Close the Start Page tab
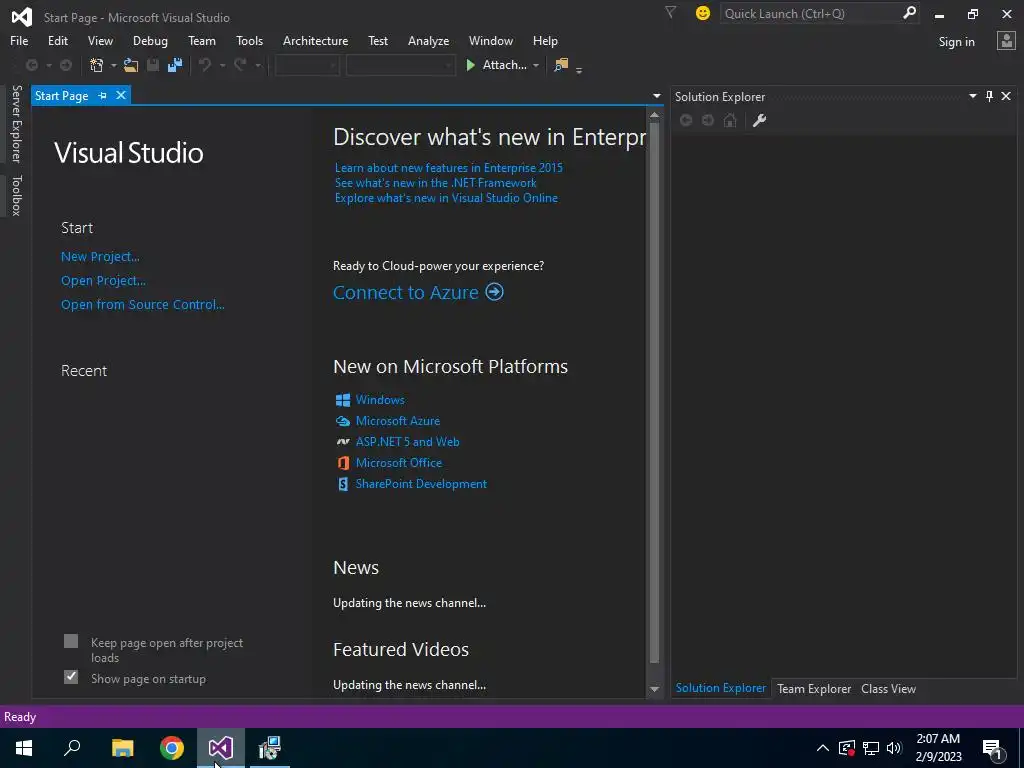Image resolution: width=1024 pixels, height=768 pixels. (x=121, y=95)
